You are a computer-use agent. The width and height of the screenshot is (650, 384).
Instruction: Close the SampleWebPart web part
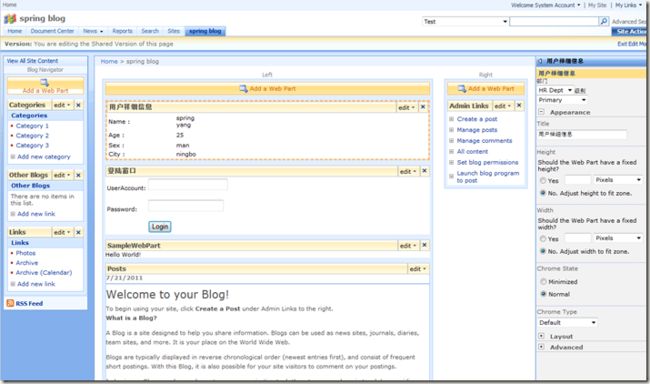point(424,245)
